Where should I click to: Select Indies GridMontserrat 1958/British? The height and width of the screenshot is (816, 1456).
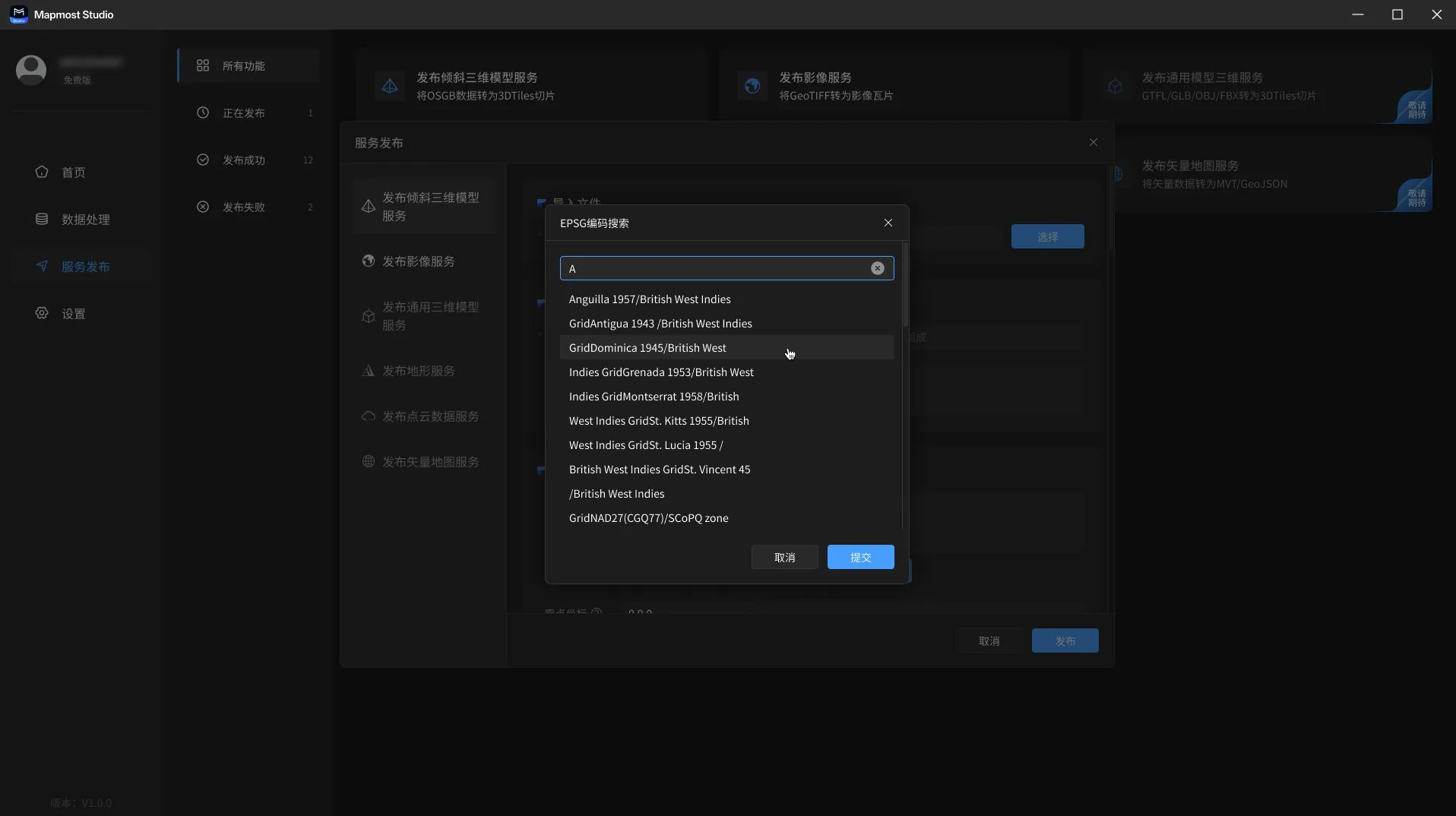(726, 397)
